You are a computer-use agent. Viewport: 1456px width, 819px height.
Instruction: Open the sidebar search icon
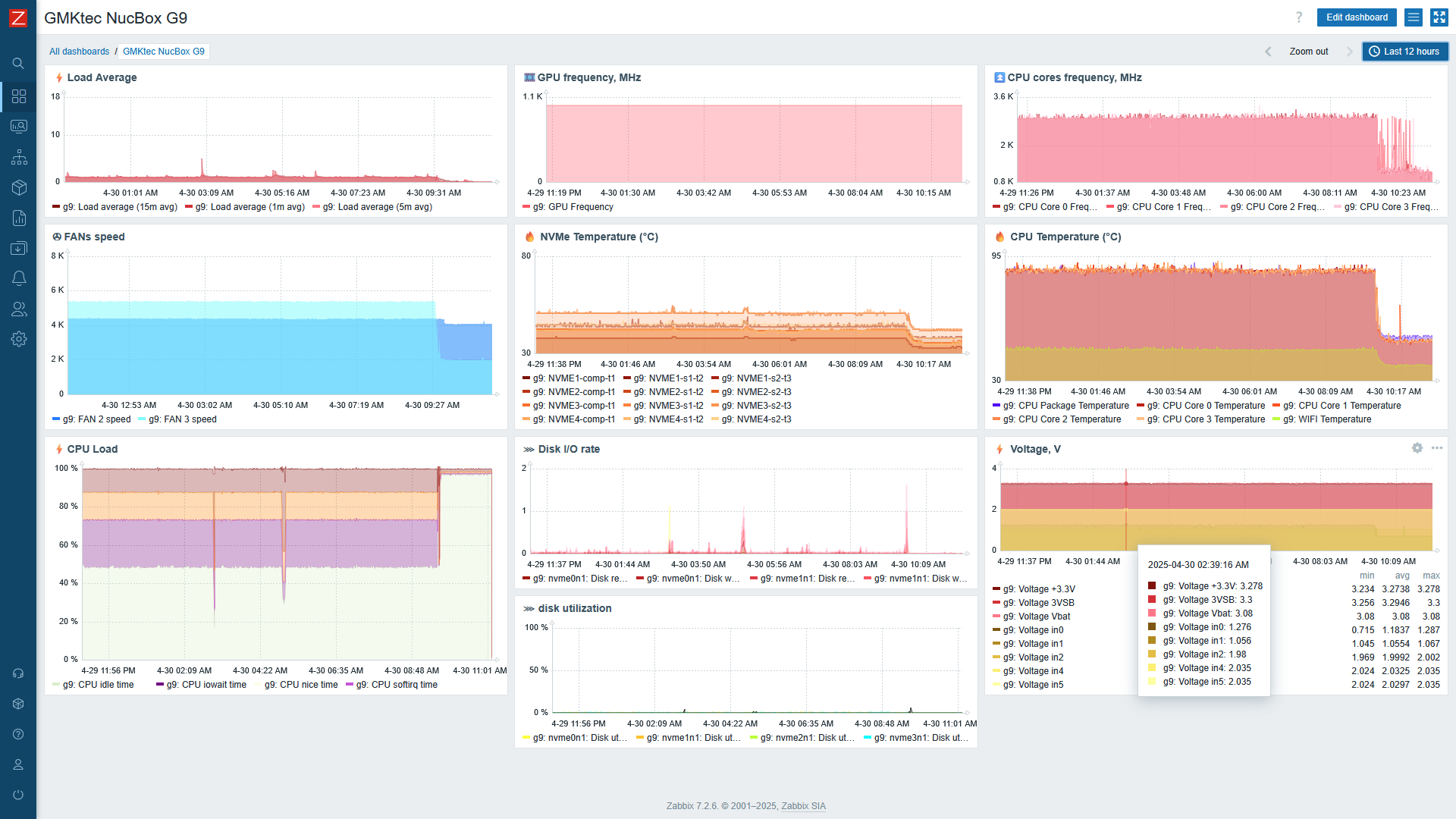point(18,64)
